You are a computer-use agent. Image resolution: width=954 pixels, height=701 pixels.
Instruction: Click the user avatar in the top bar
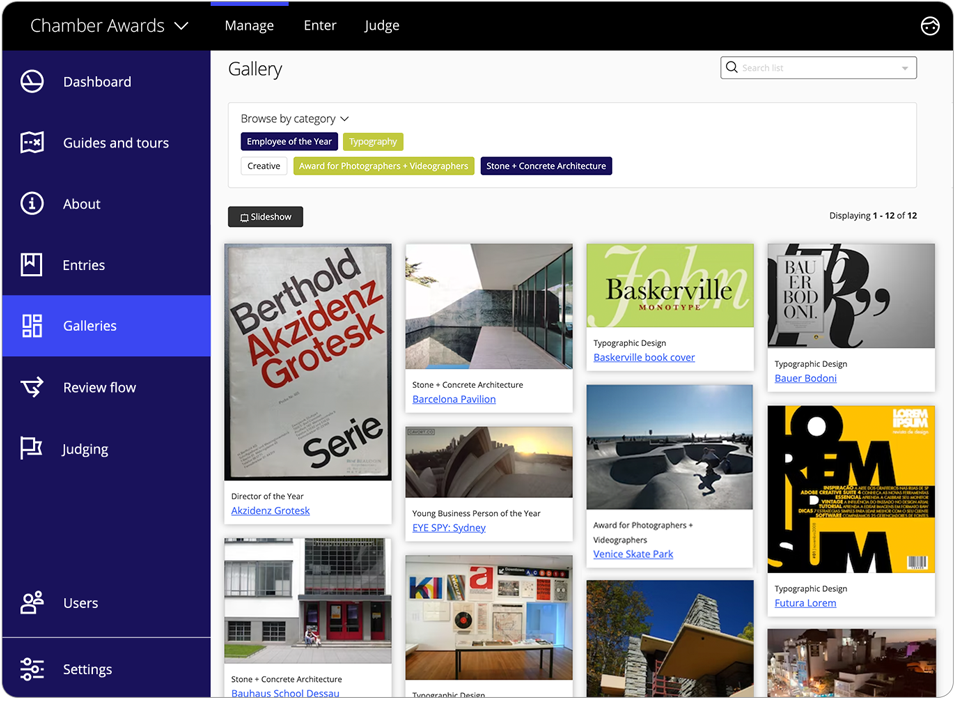pos(929,25)
